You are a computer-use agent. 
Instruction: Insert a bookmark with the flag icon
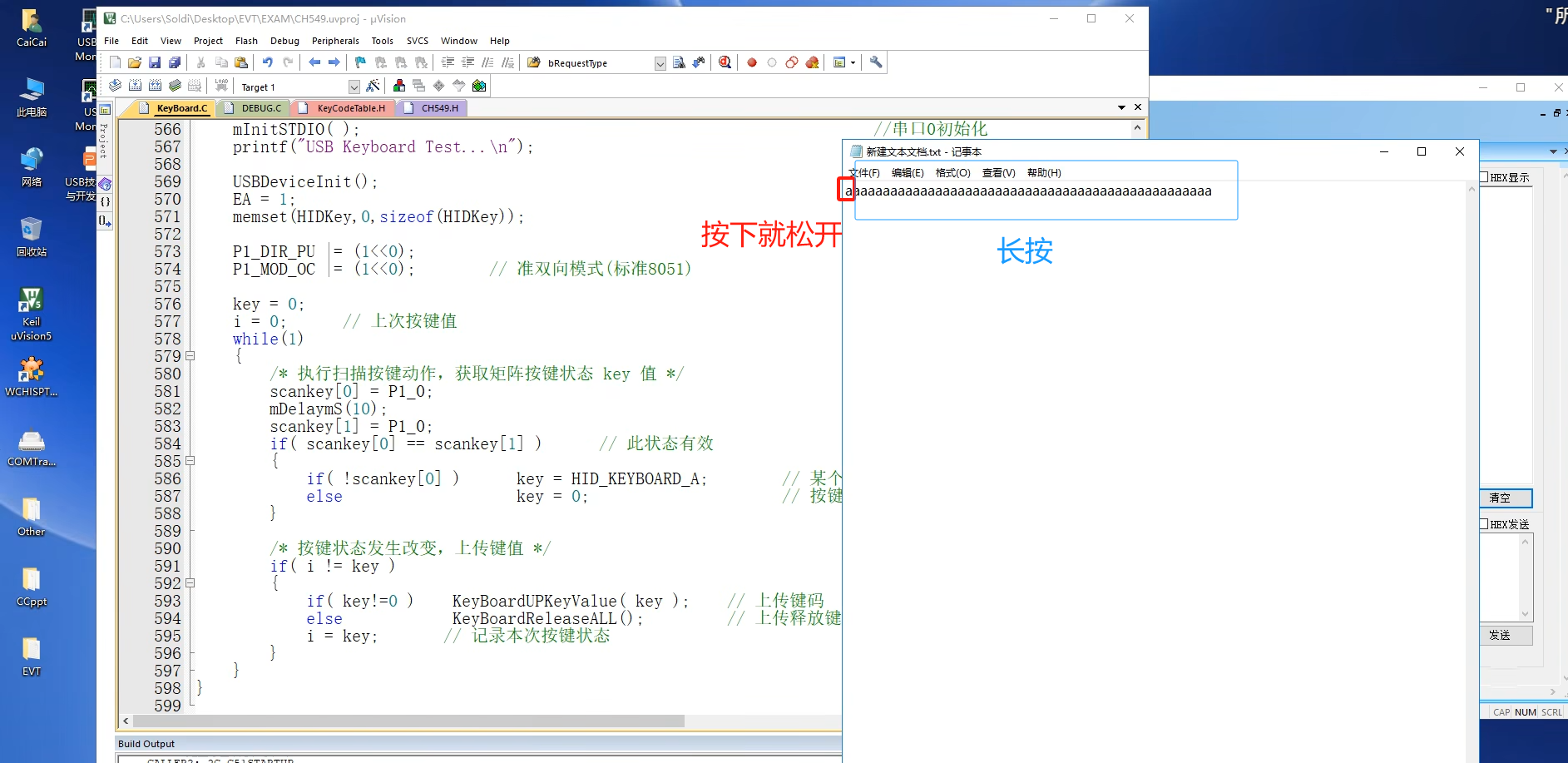point(360,62)
